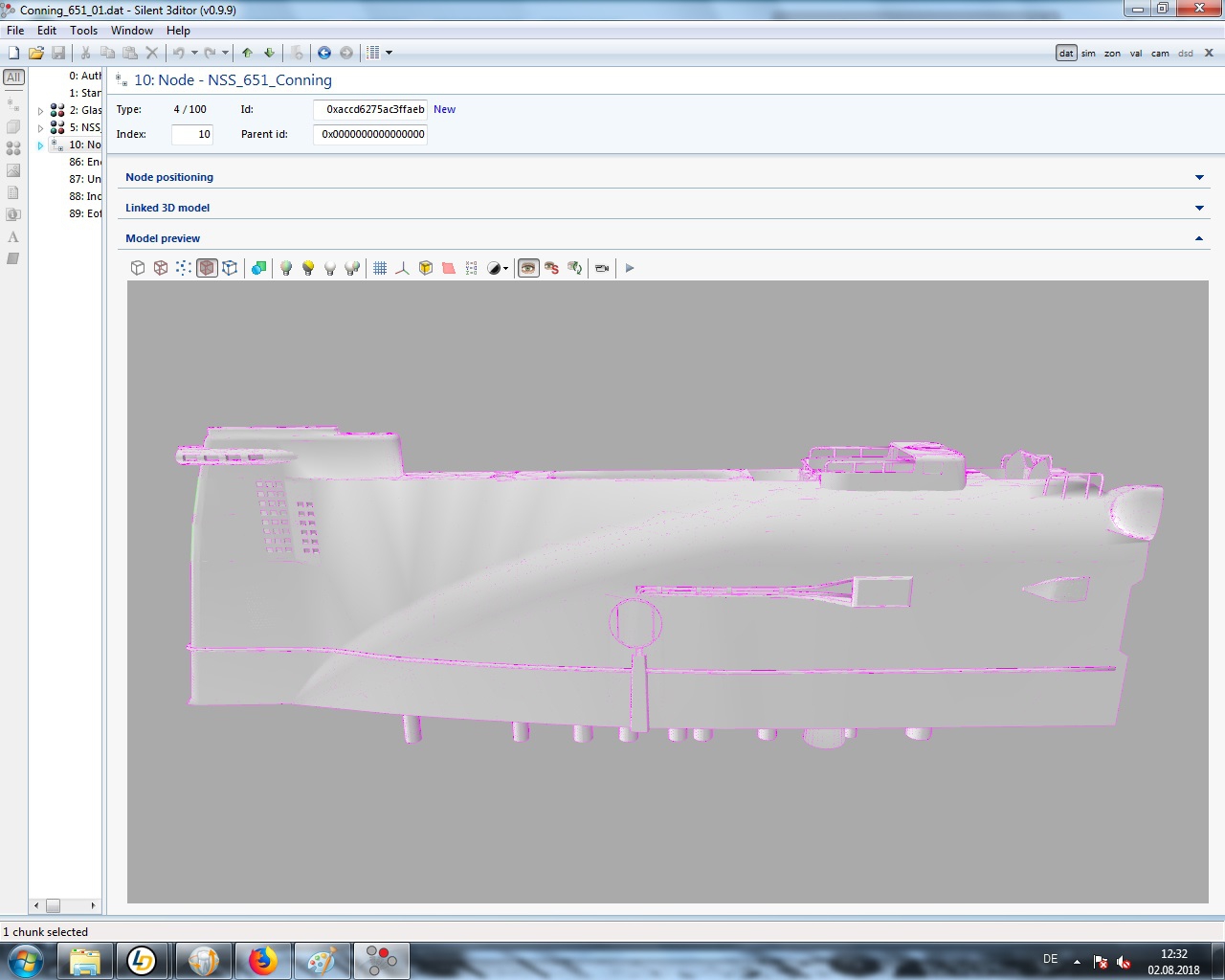Expand the '2: Glas' tree item arrow
Screen dimensions: 1225x980
tap(40, 111)
